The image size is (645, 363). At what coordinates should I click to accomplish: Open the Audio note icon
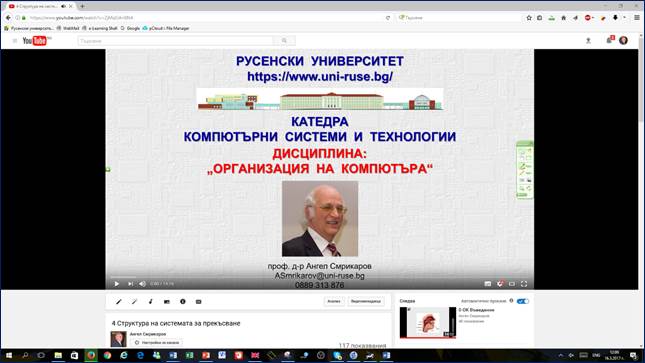pos(151,302)
